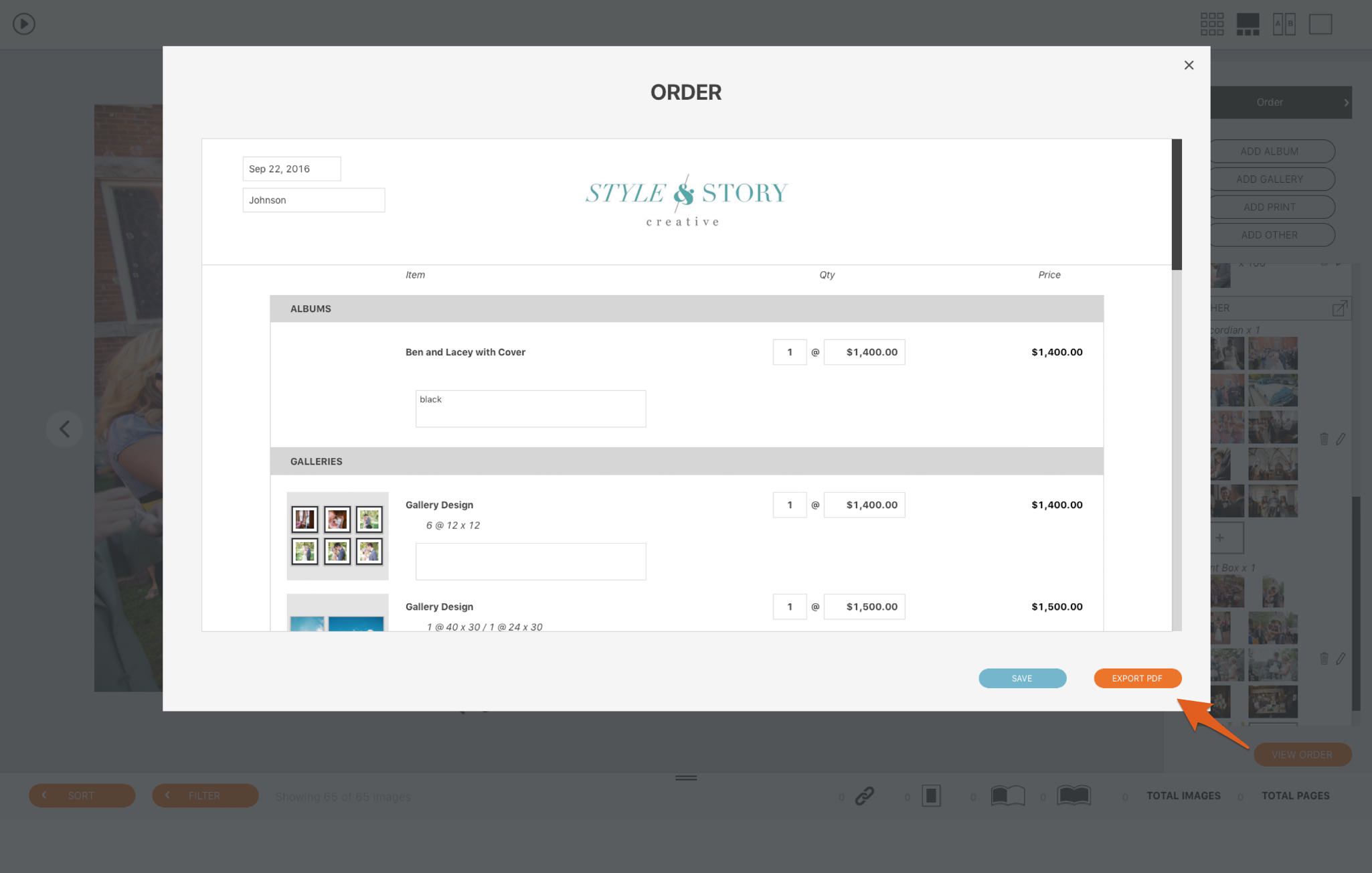Click the order form scrollbar
This screenshot has height=873, width=1372.
click(1177, 204)
